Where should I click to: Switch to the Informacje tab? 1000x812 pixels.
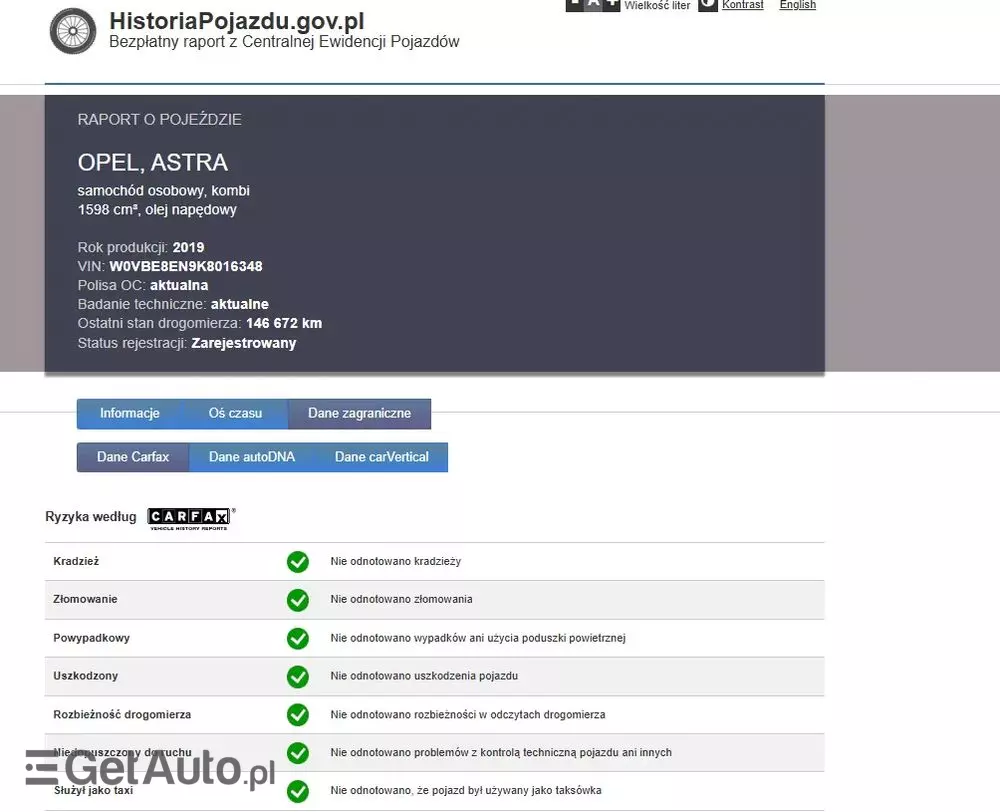[x=129, y=413]
